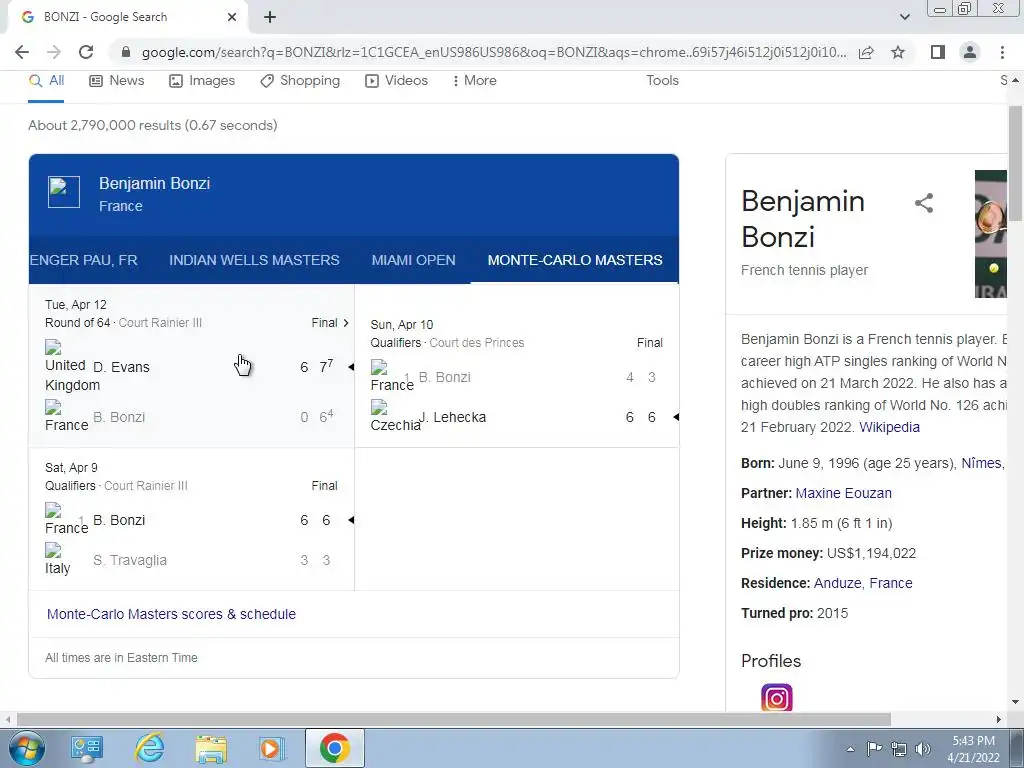Open Windows Media Player from taskbar
The image size is (1024, 768).
pos(272,748)
